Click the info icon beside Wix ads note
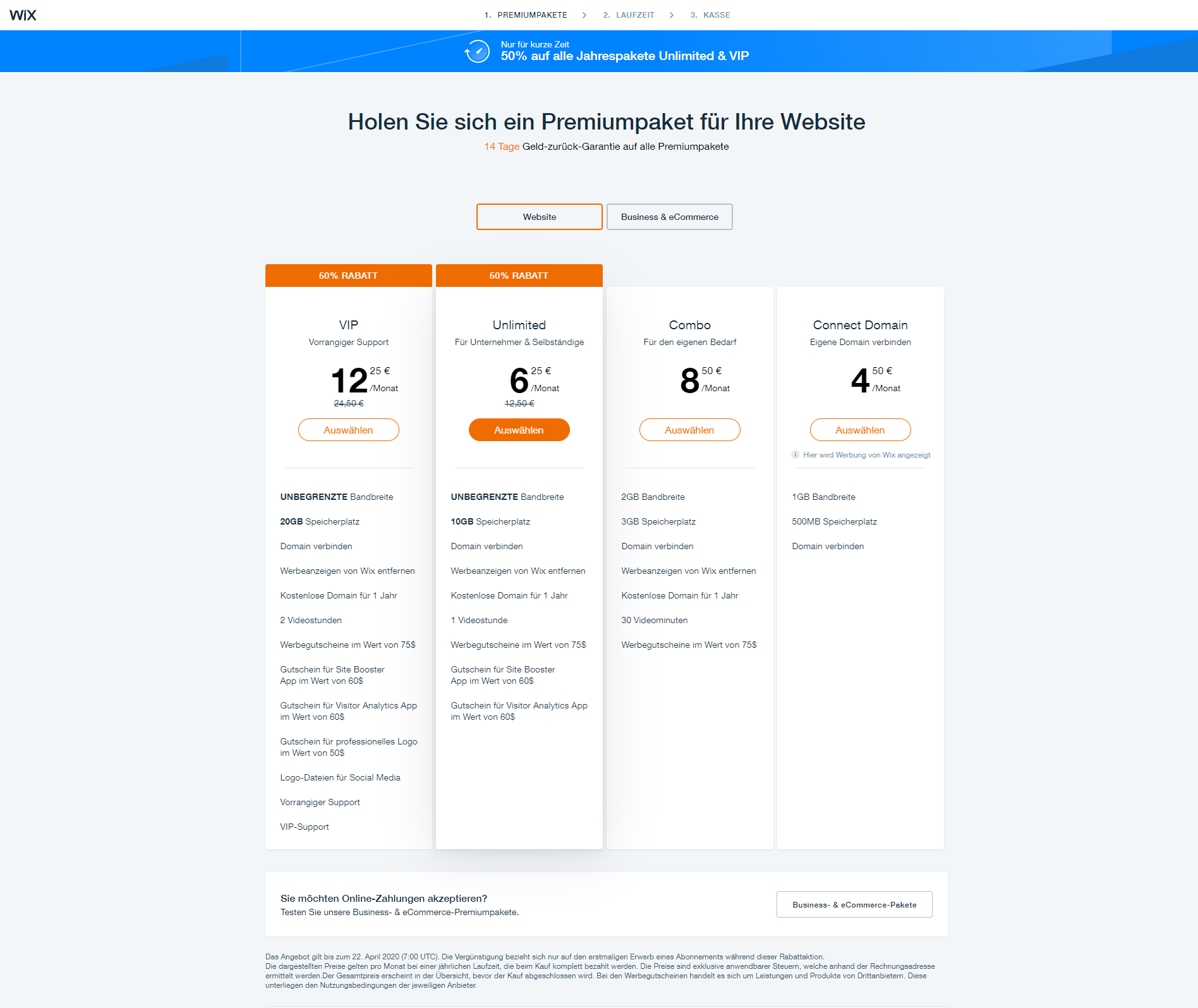1198x1008 pixels. pyautogui.click(x=796, y=454)
